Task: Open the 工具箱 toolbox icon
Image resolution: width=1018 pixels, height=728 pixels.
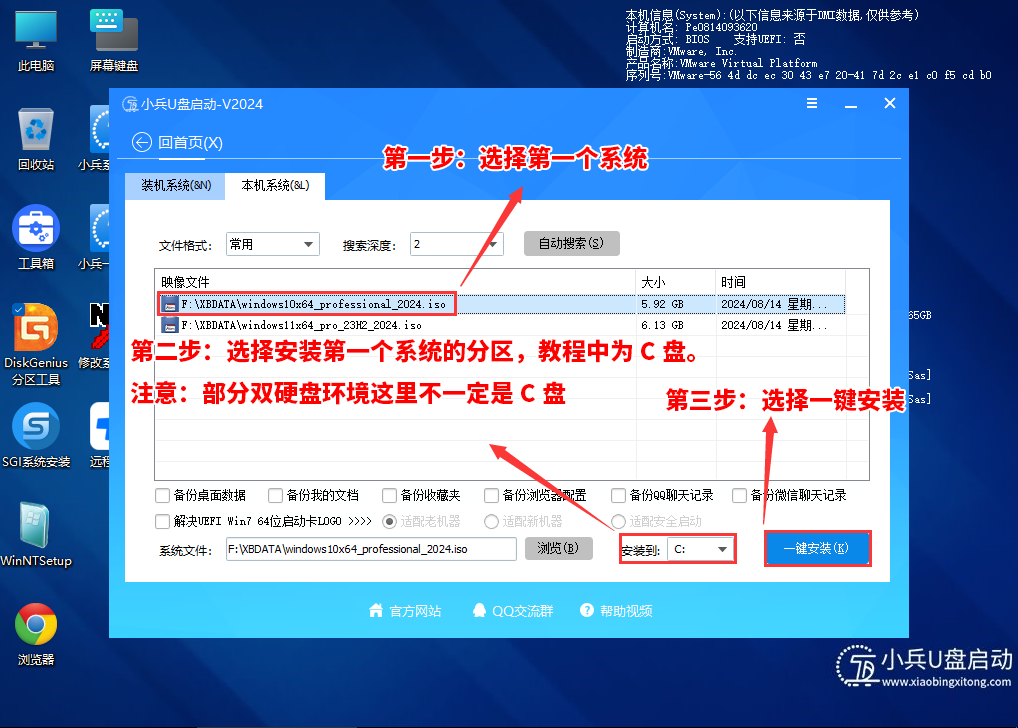Action: [36, 238]
